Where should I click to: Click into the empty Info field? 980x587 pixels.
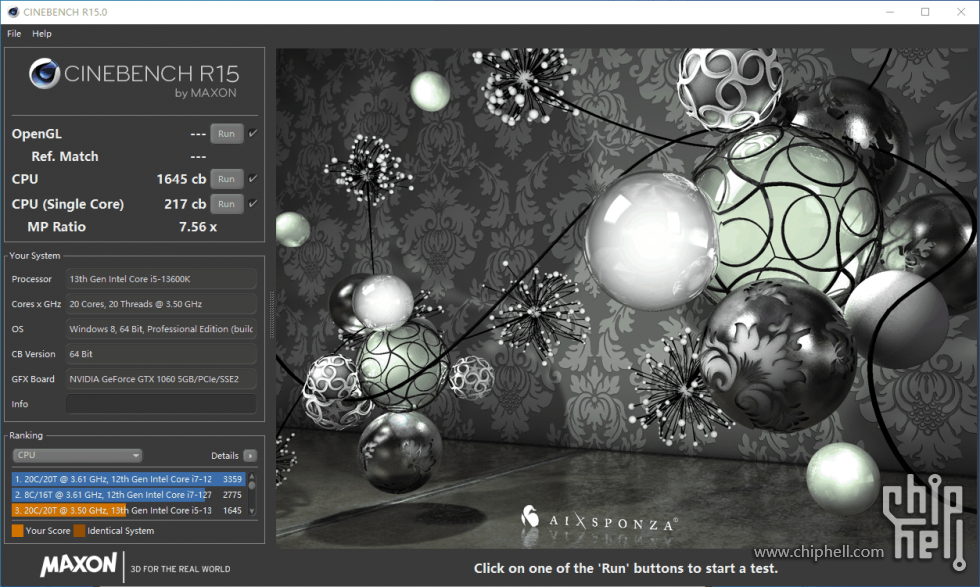[161, 404]
